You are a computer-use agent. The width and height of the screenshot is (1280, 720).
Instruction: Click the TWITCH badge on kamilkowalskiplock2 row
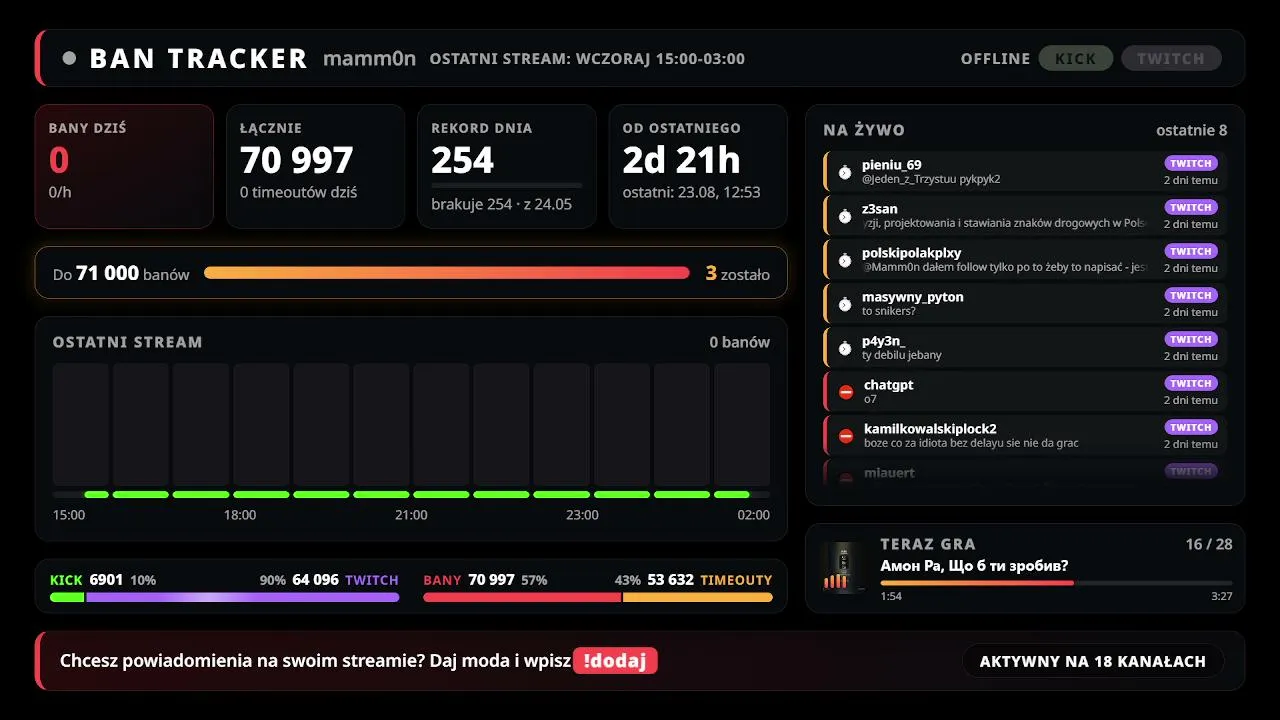[x=1191, y=427]
